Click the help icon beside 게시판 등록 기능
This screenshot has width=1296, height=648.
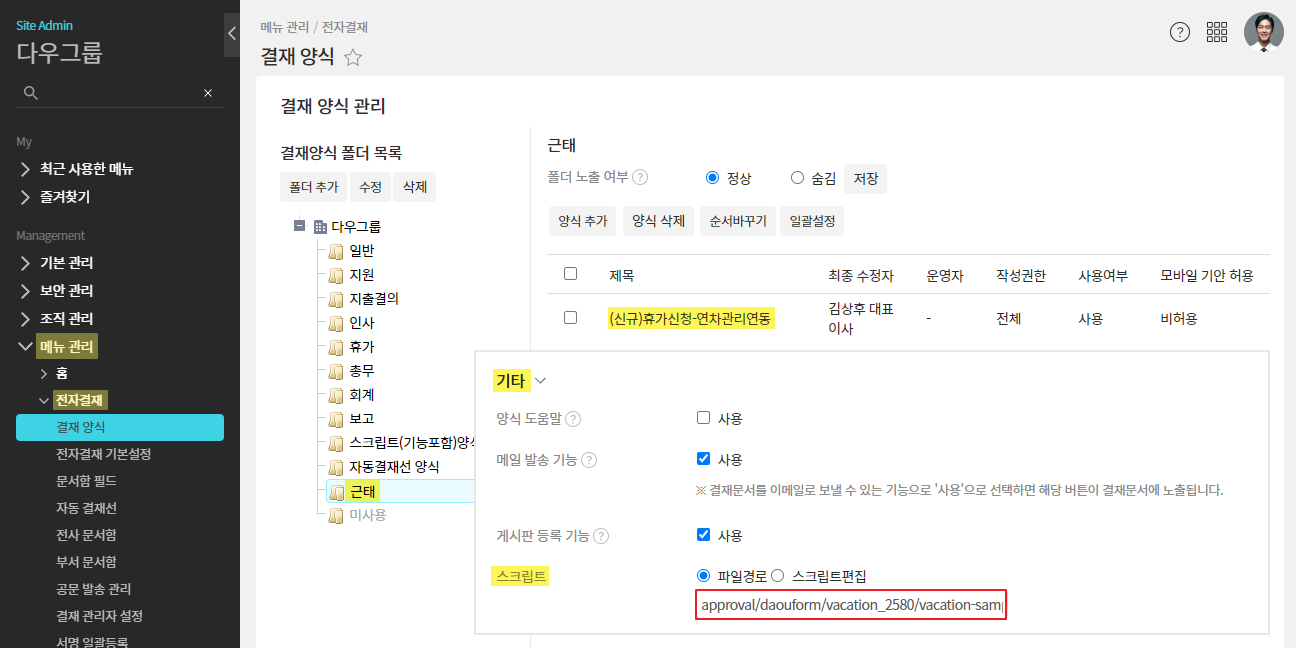pyautogui.click(x=601, y=536)
